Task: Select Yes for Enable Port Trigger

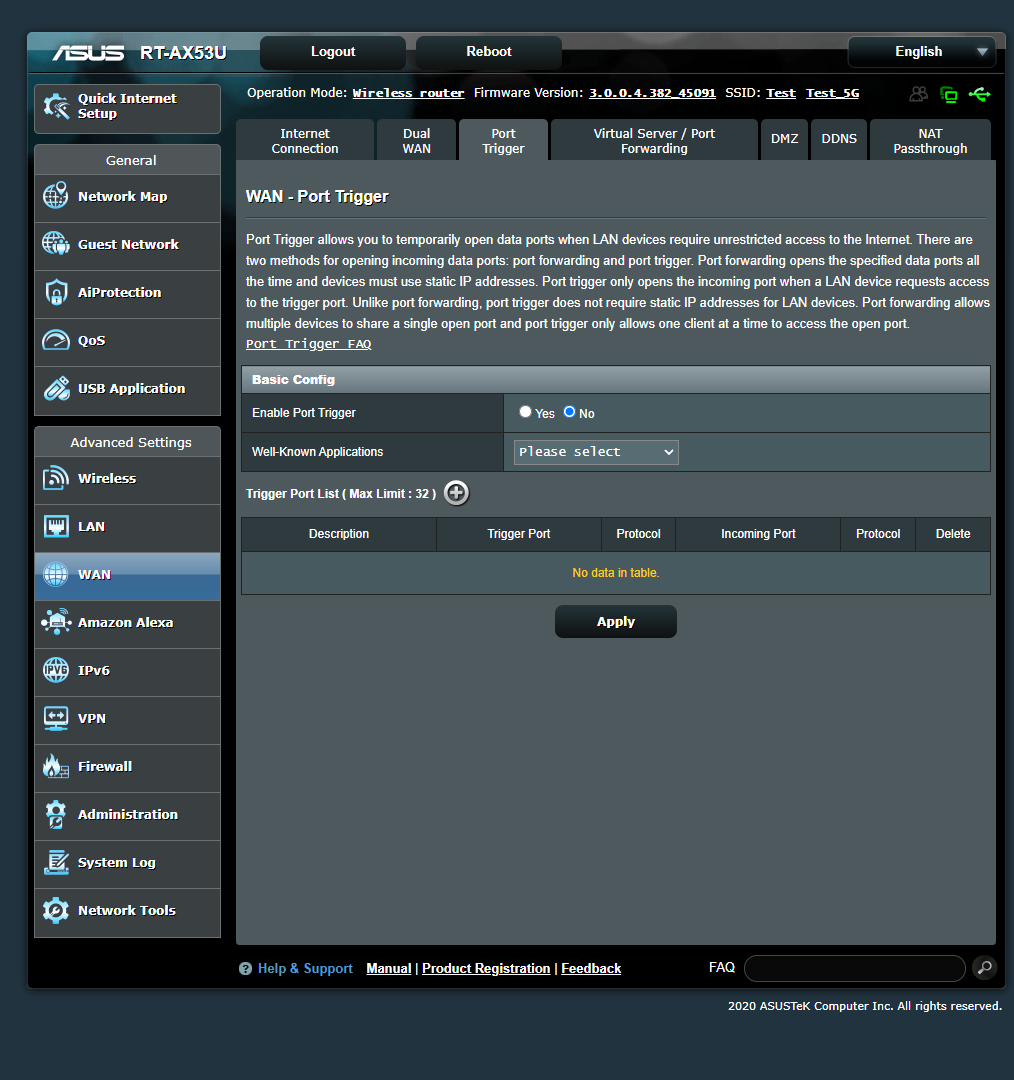Action: [525, 412]
